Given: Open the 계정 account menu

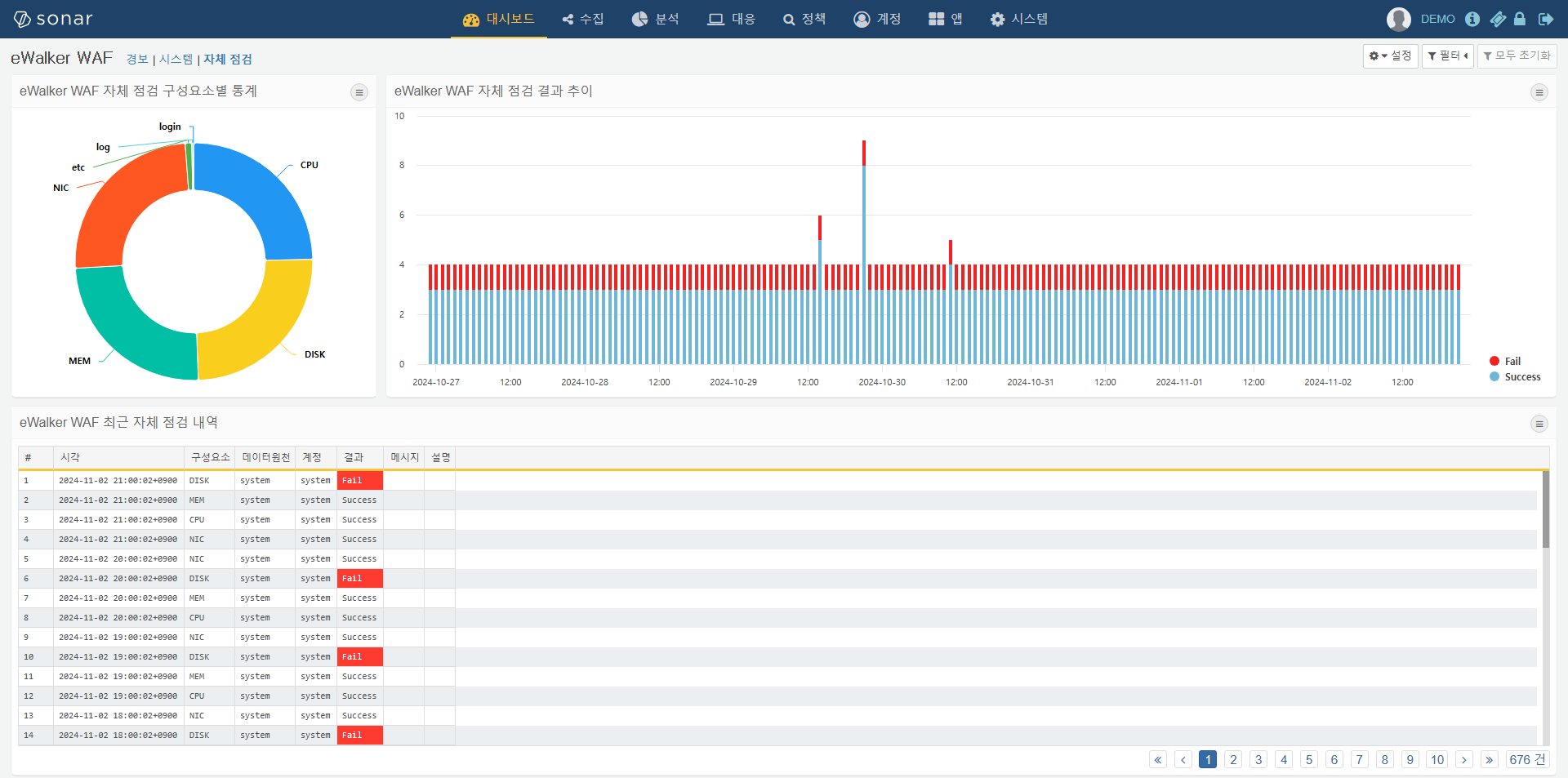Looking at the screenshot, I should coord(877,19).
